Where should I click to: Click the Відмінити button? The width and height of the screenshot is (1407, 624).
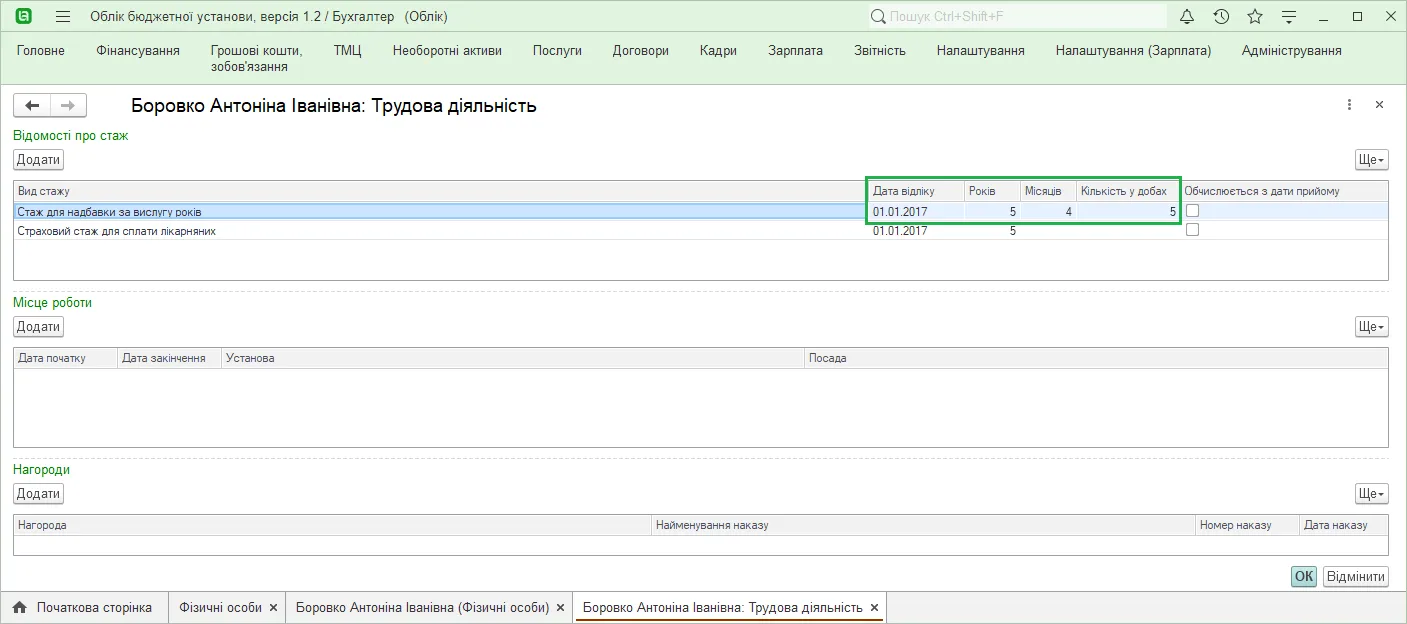[1355, 577]
